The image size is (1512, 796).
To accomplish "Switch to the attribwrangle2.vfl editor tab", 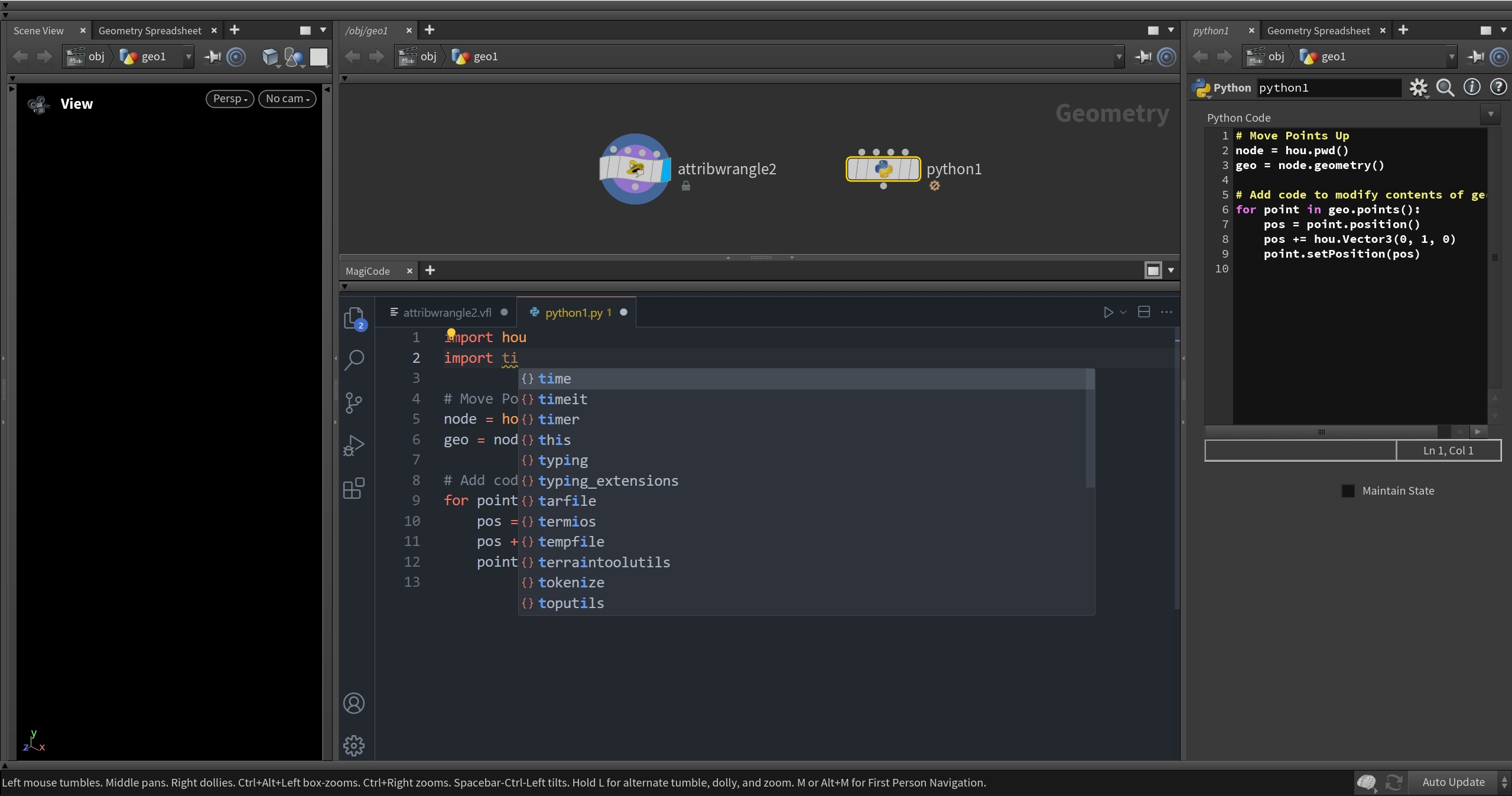I will pos(447,313).
